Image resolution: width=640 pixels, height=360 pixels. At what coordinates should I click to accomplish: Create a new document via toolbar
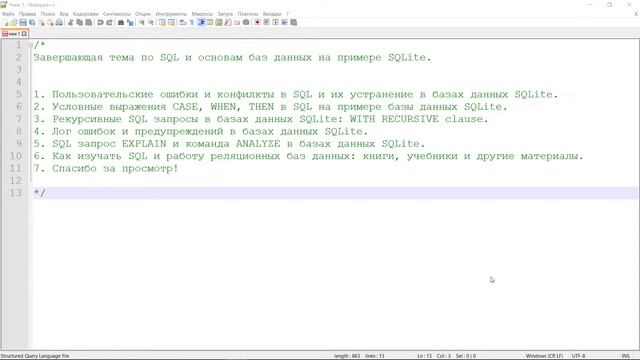[x=5, y=22]
